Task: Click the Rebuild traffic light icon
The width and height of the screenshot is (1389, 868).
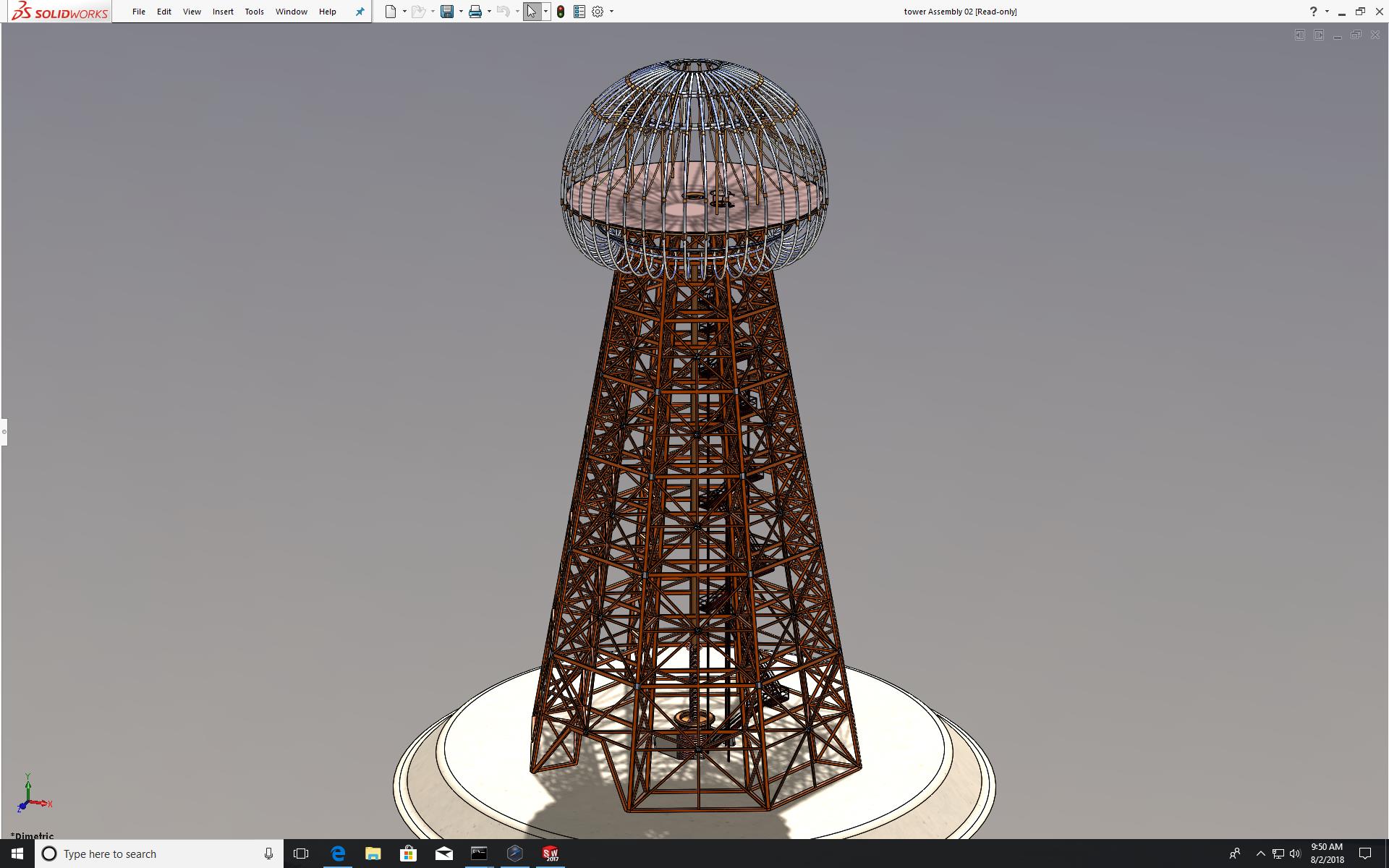Action: point(561,12)
